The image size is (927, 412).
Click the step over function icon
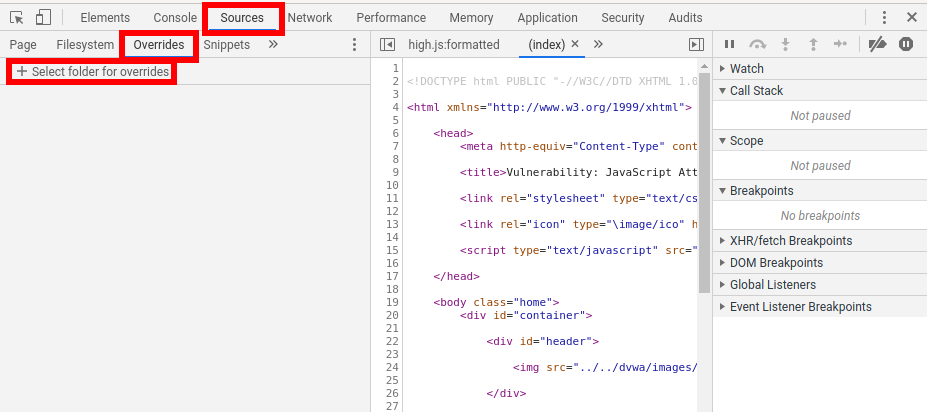coord(757,45)
